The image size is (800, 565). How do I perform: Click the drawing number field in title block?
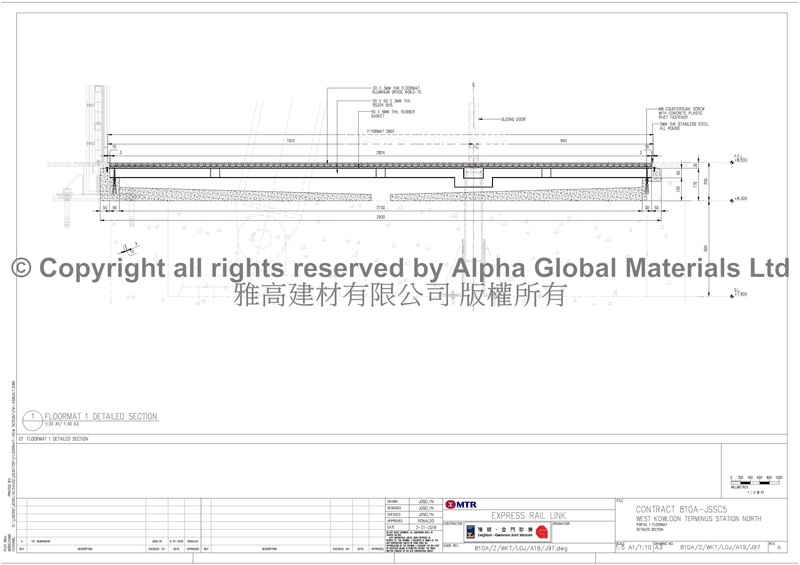720,548
